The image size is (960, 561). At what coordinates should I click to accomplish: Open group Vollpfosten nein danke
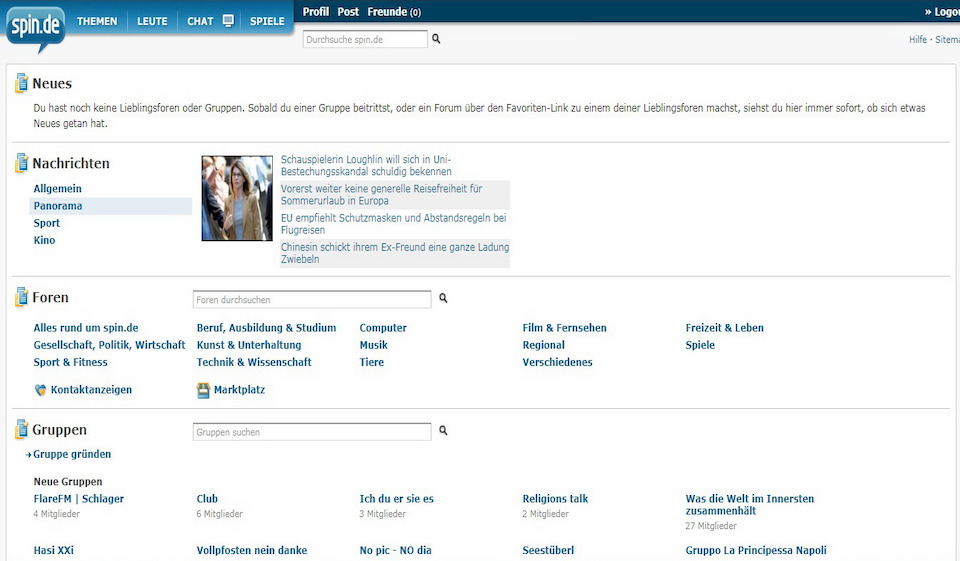252,550
